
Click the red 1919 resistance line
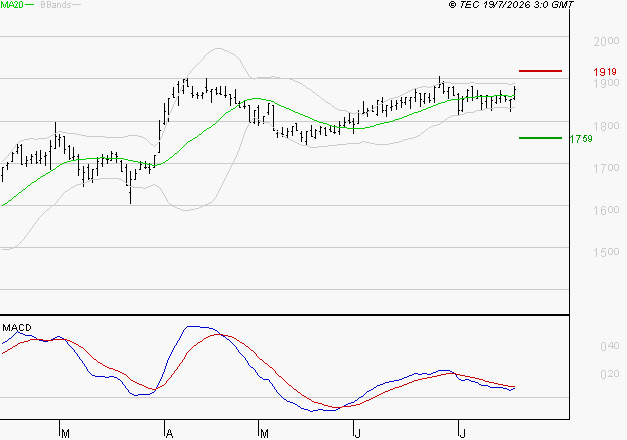click(540, 71)
